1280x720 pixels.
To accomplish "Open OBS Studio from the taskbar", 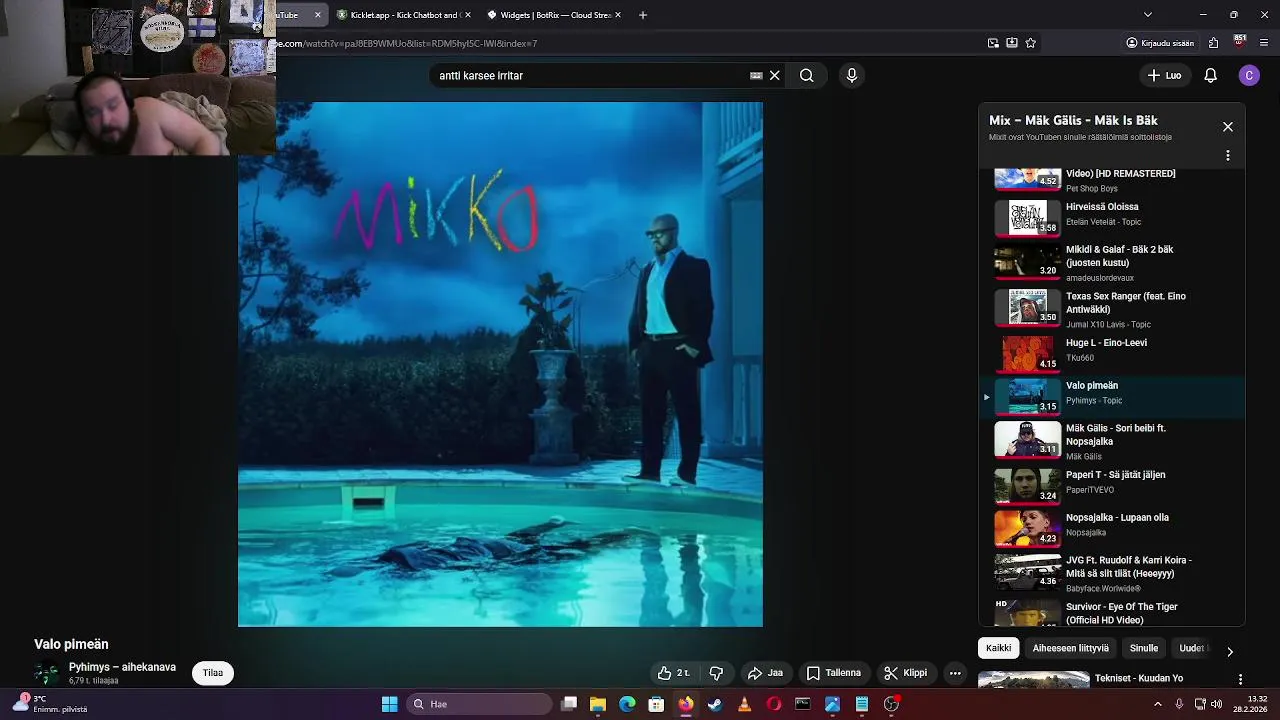I will tap(891, 704).
